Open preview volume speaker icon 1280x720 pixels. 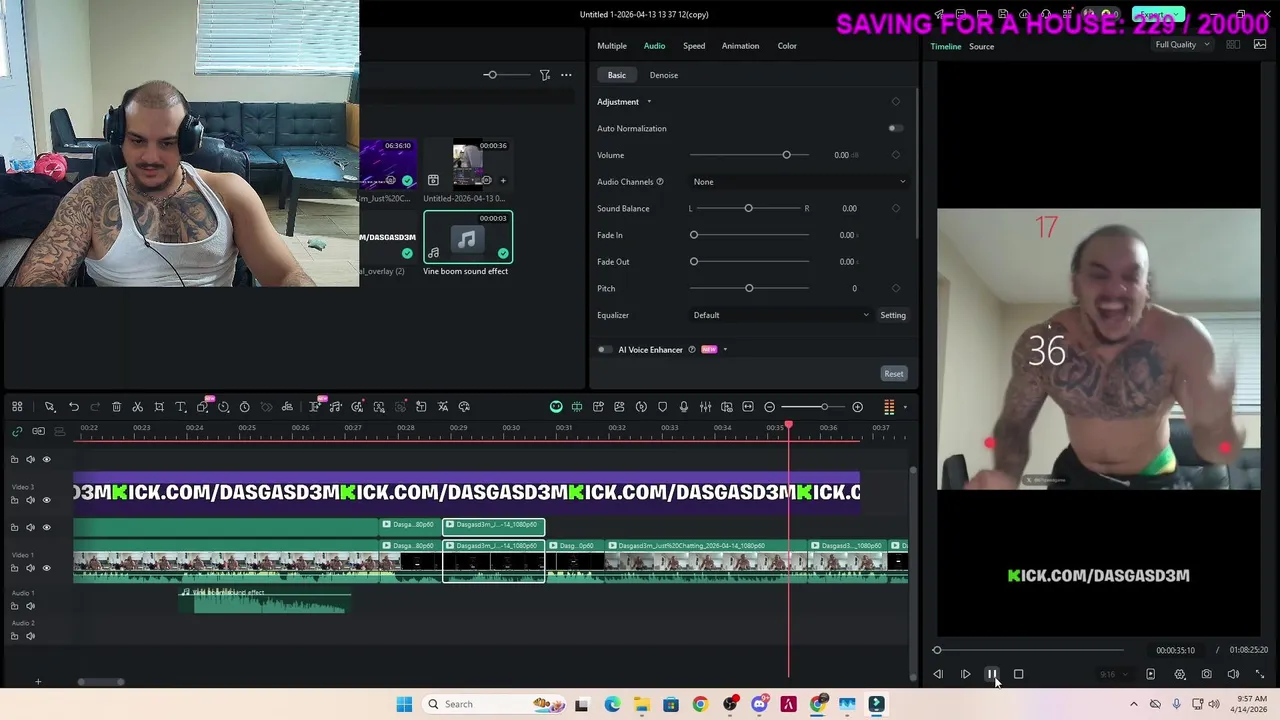(1233, 674)
